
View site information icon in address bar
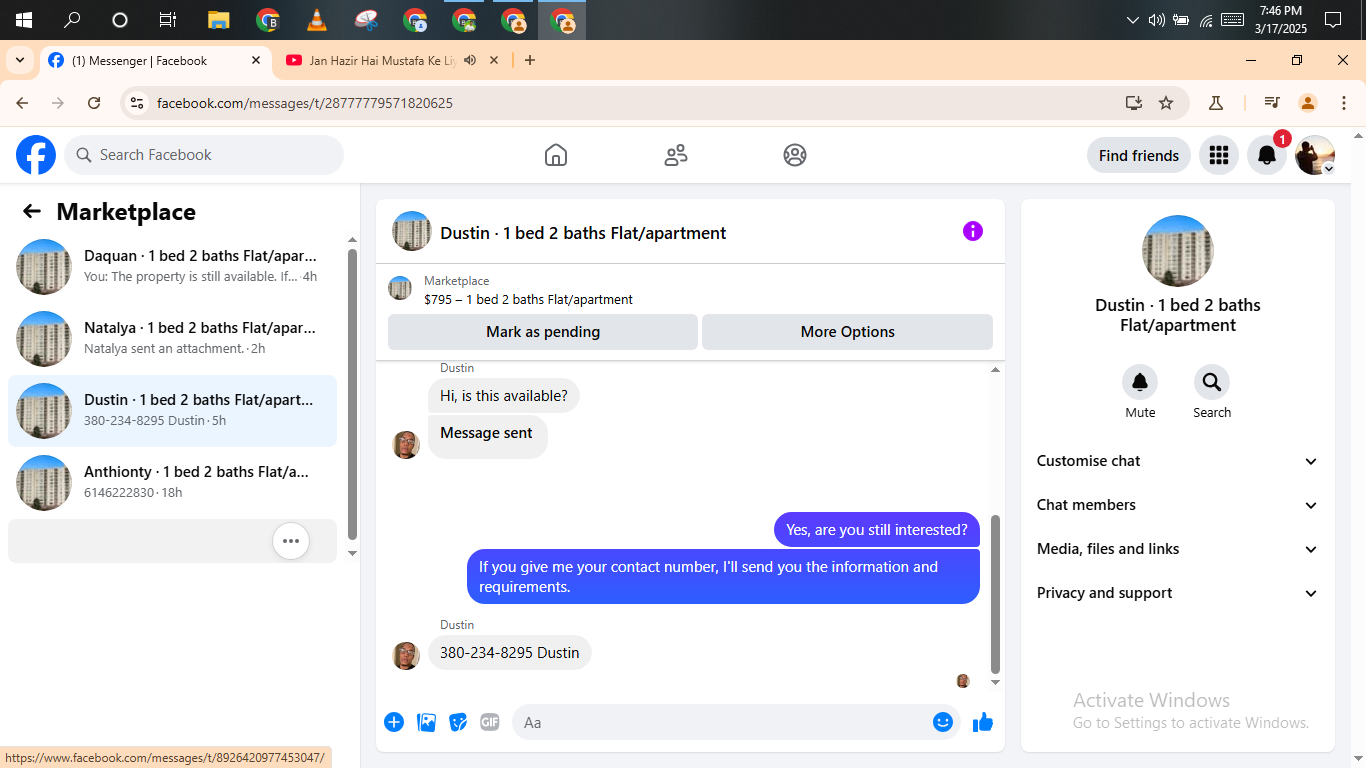point(138,103)
